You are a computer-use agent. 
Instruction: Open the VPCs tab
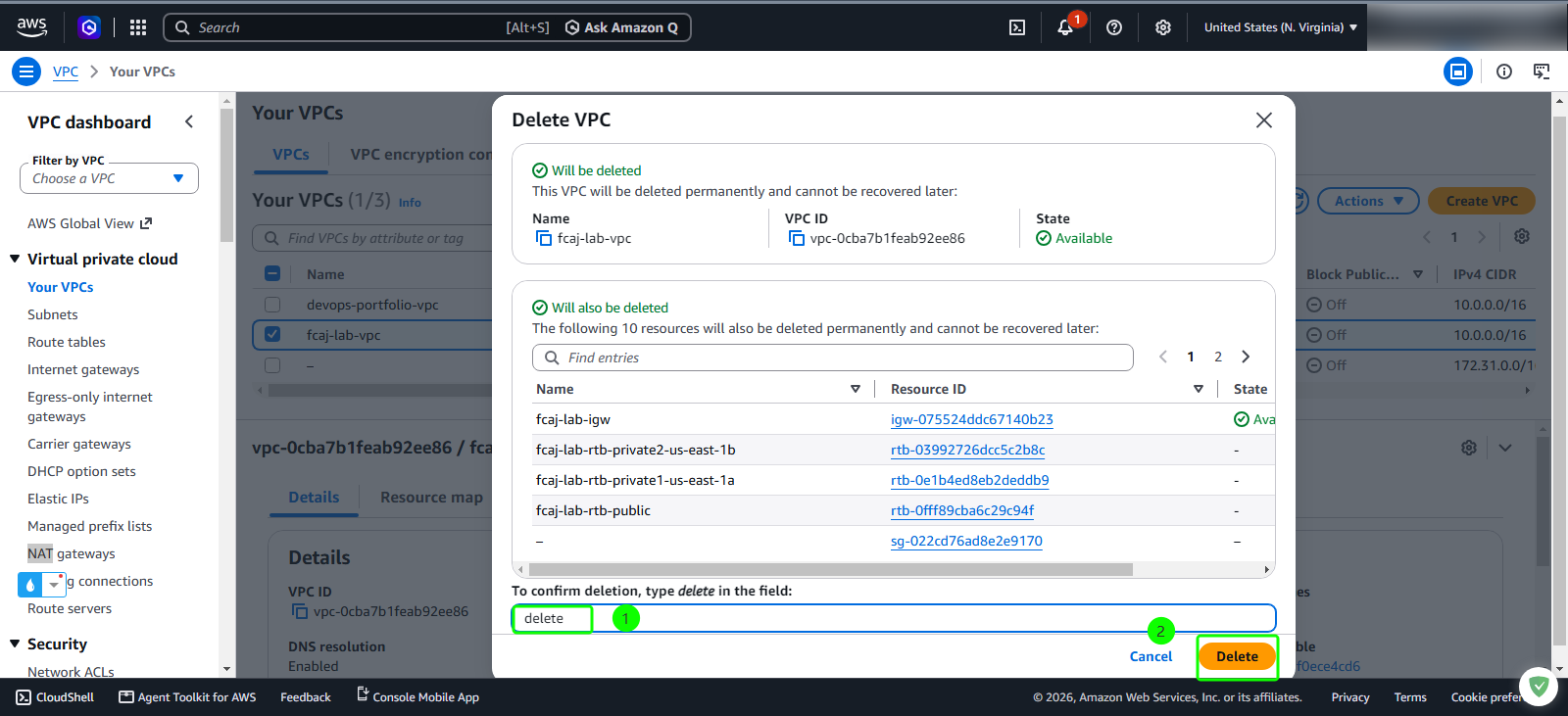291,154
